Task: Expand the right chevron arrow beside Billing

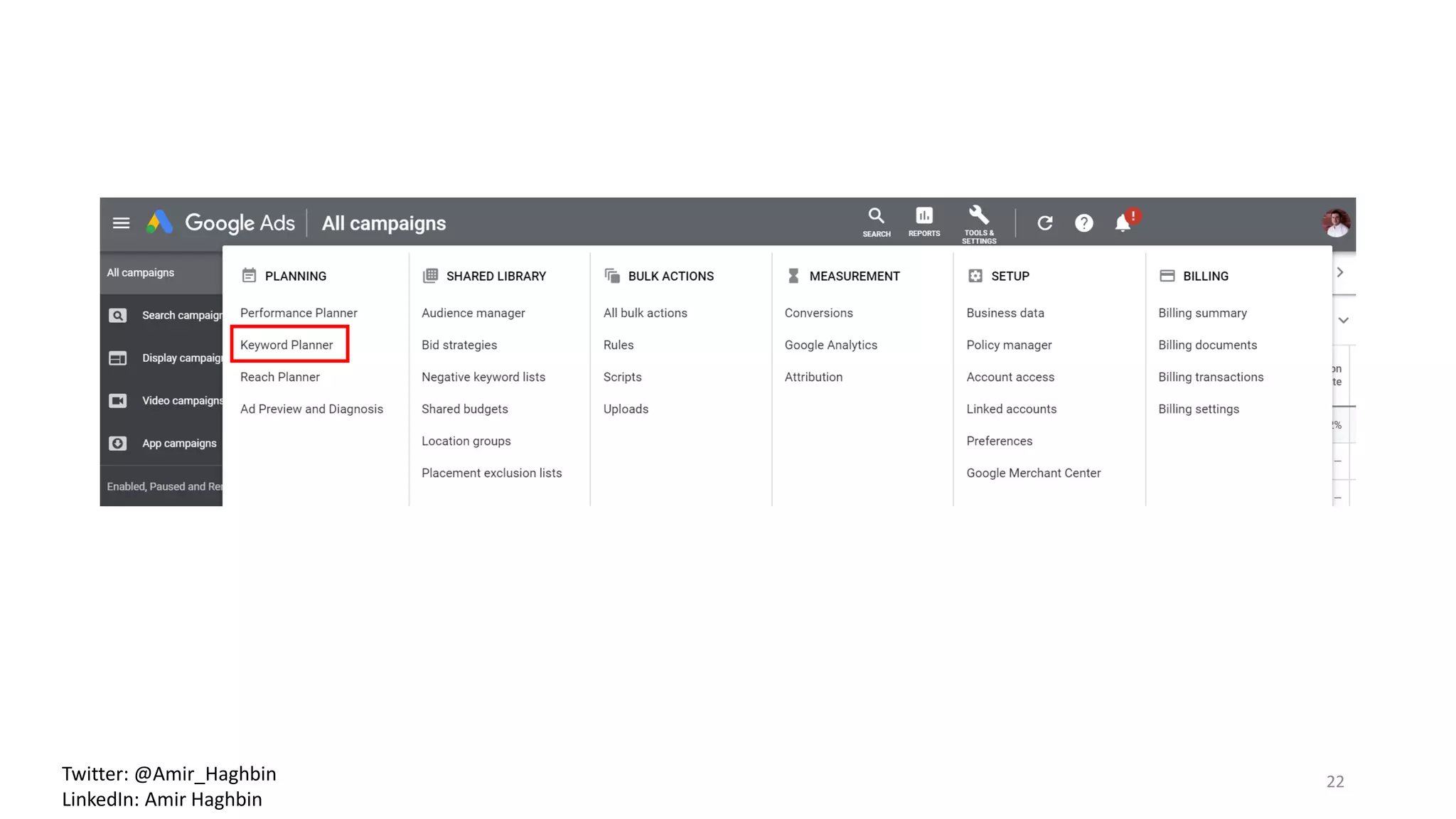Action: point(1340,272)
